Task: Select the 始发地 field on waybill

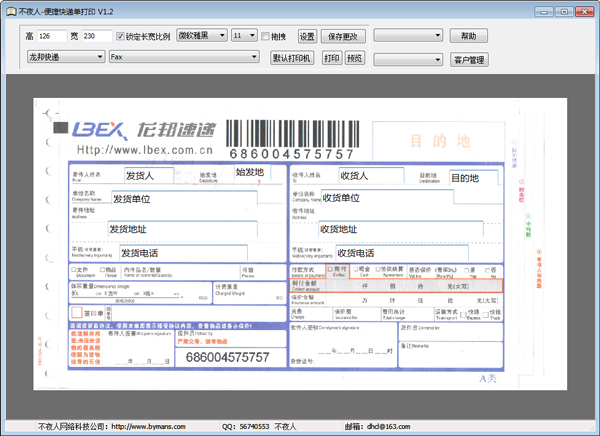Action: click(x=253, y=172)
